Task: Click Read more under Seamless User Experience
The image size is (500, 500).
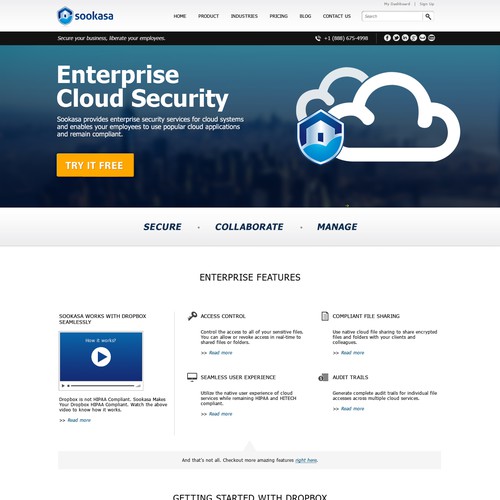Action: click(221, 414)
